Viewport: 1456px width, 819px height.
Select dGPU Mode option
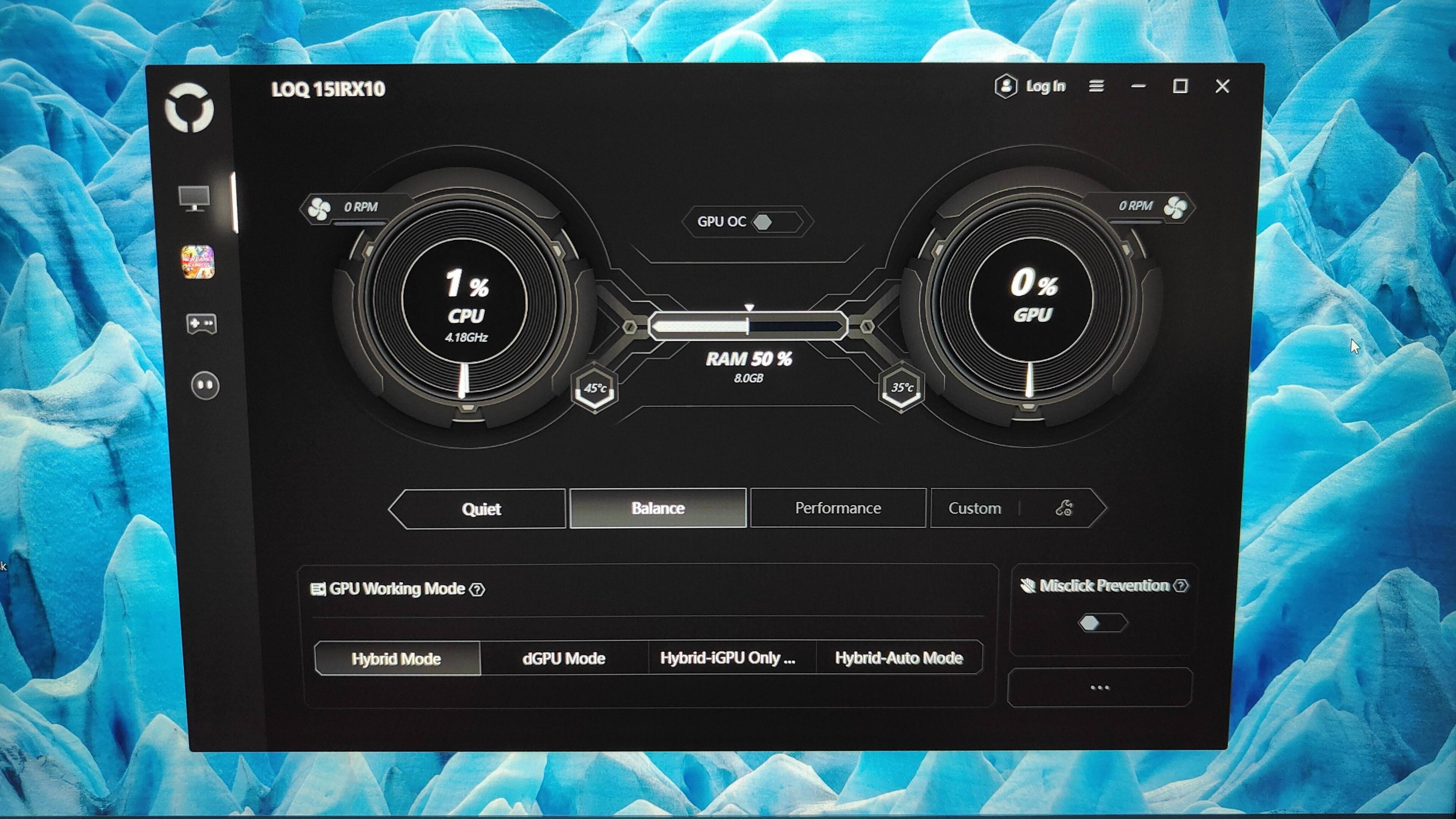point(563,659)
